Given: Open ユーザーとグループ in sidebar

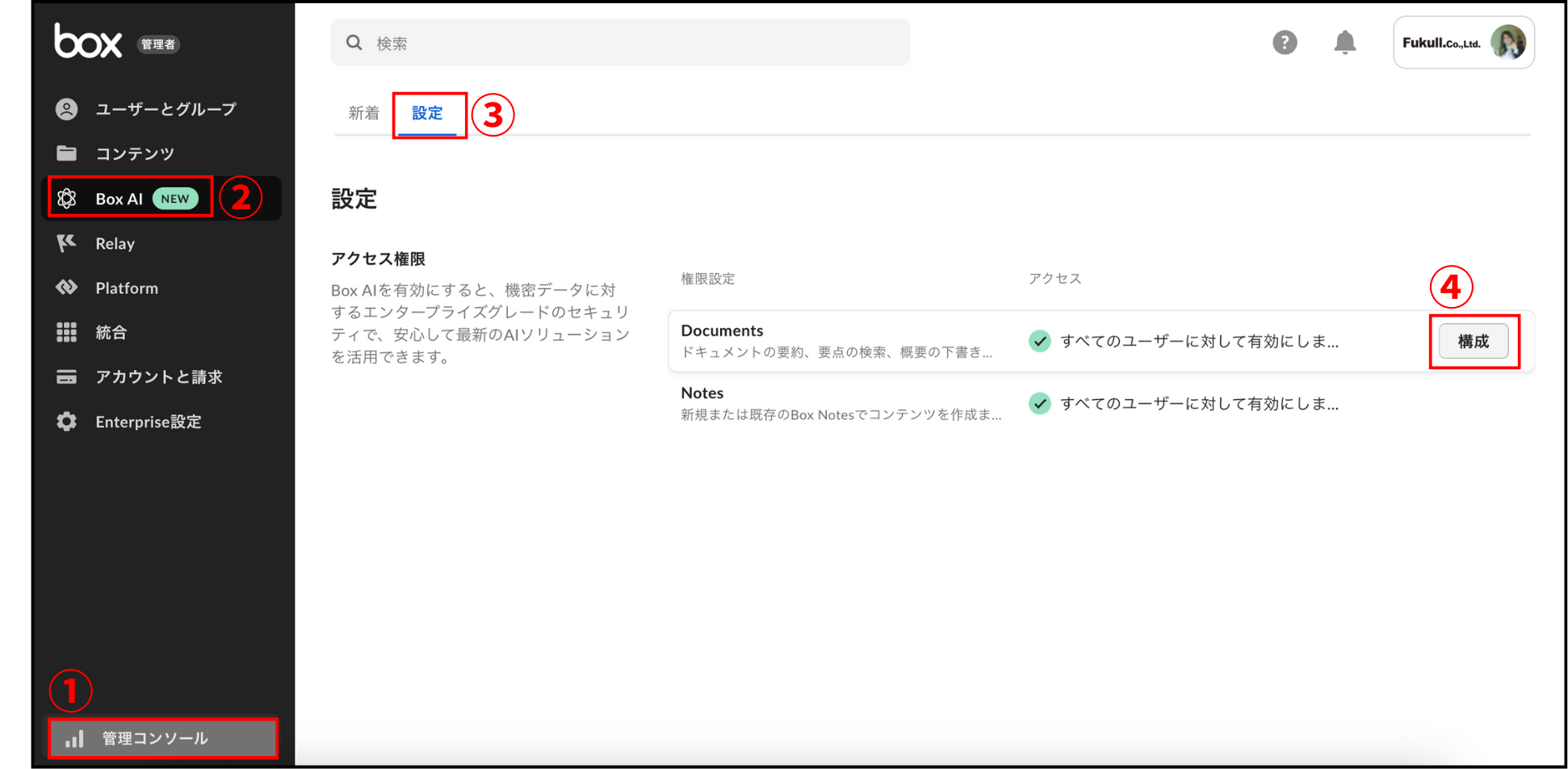Looking at the screenshot, I should [166, 109].
